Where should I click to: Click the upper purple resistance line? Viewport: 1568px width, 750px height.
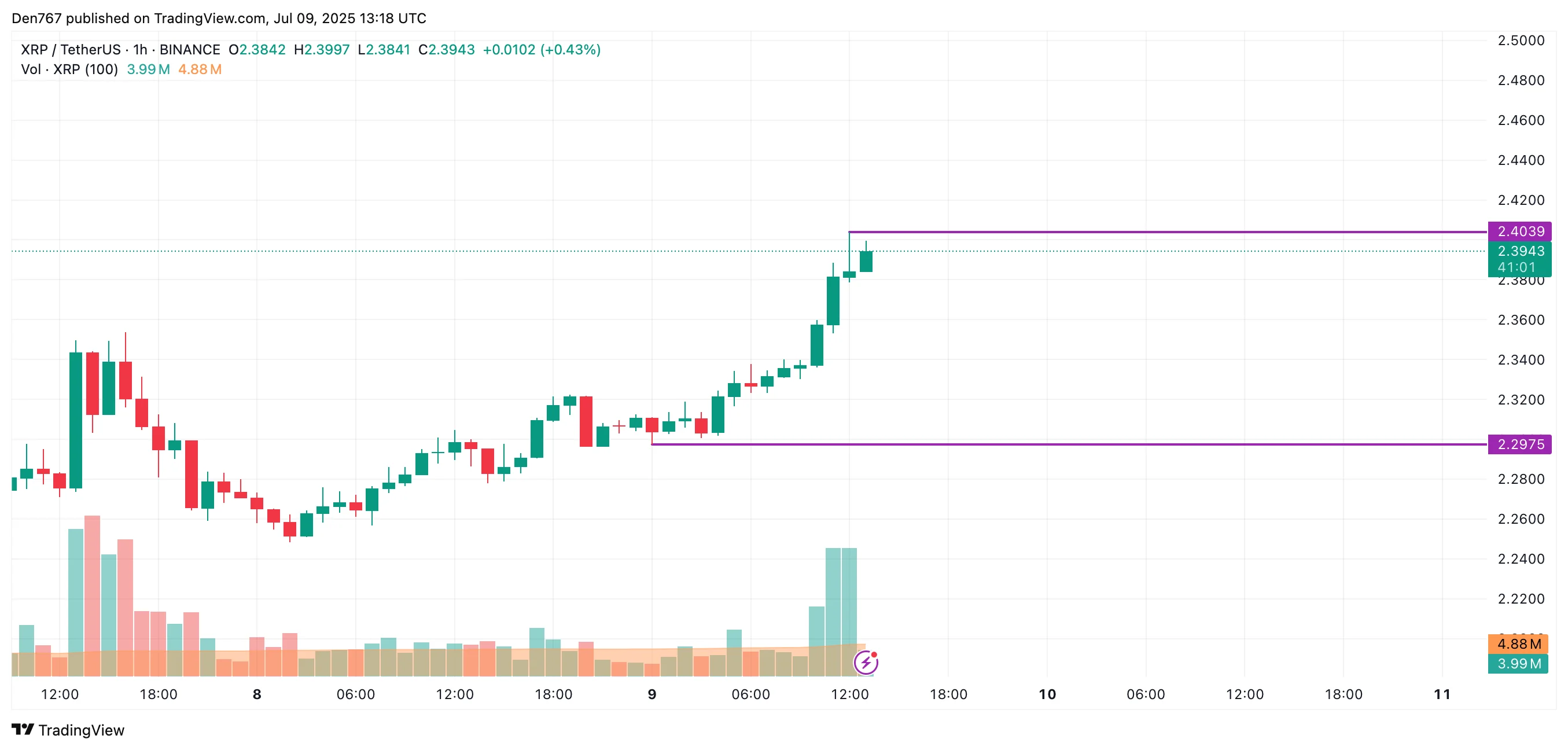[1157, 232]
